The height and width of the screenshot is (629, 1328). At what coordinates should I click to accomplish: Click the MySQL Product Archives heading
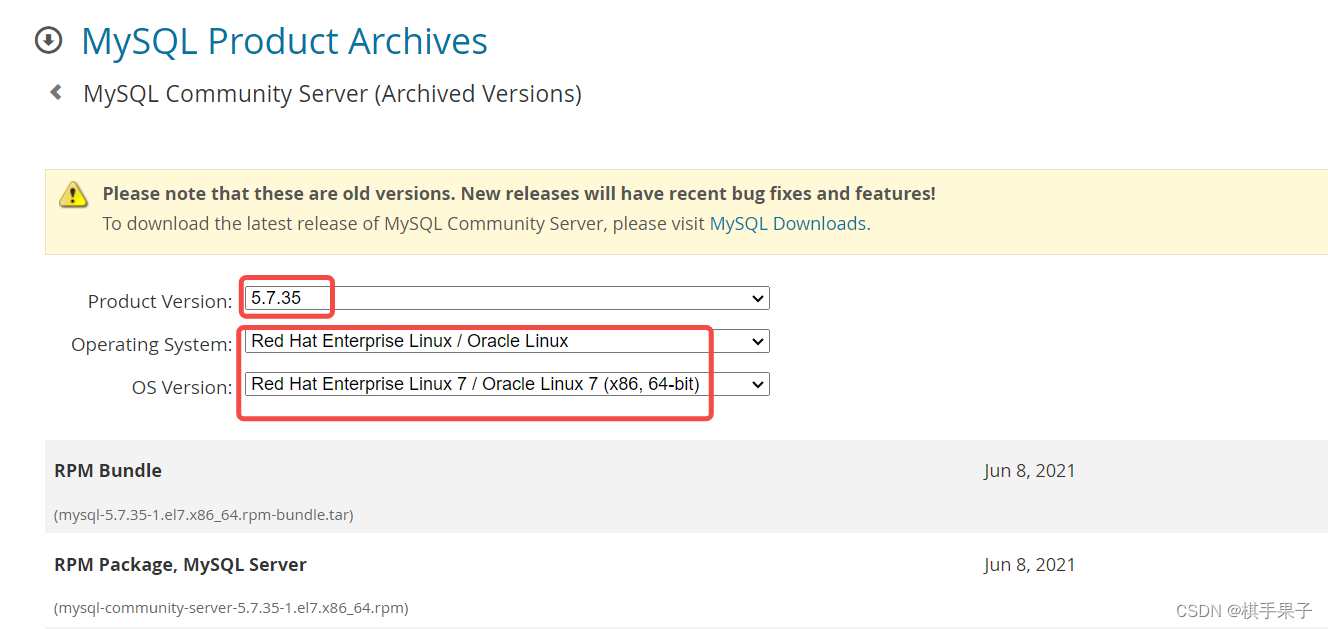tap(284, 40)
